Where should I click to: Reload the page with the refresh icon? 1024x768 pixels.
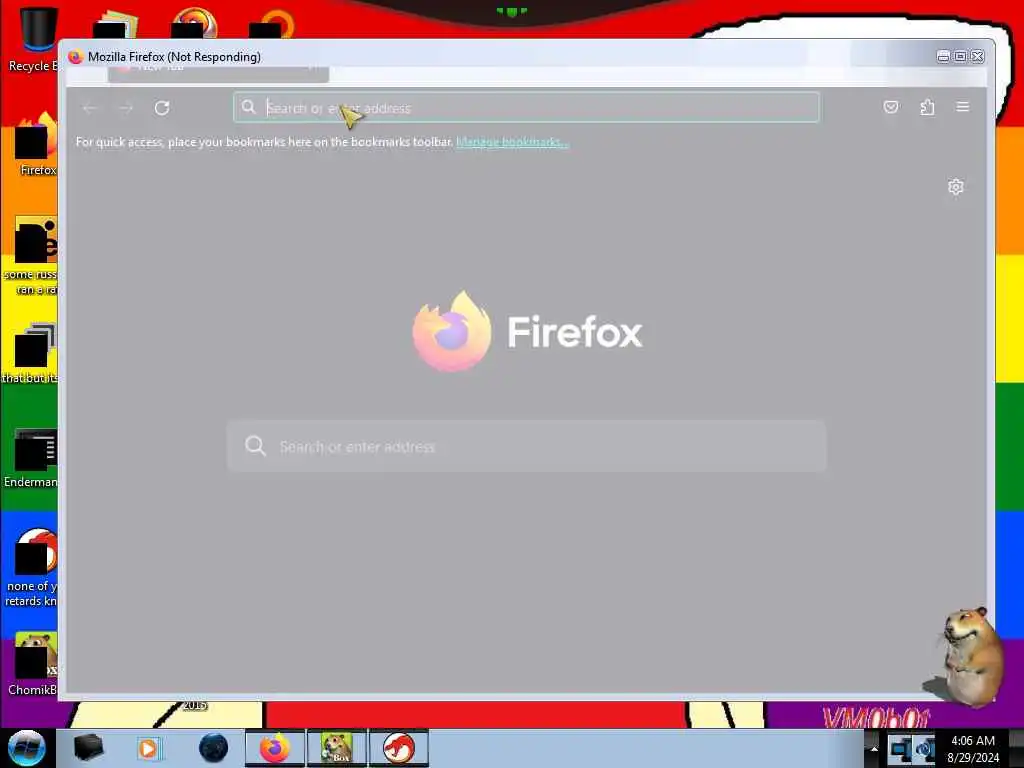[x=162, y=108]
